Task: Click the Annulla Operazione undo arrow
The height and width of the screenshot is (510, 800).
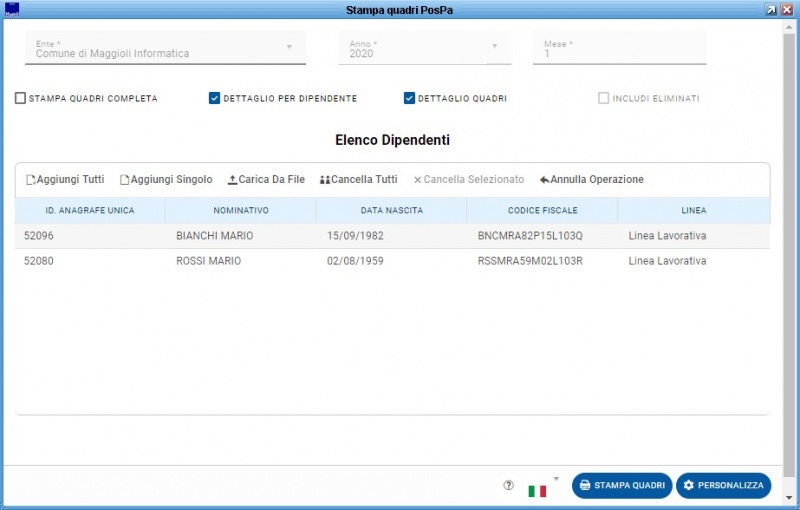Action: click(x=544, y=180)
